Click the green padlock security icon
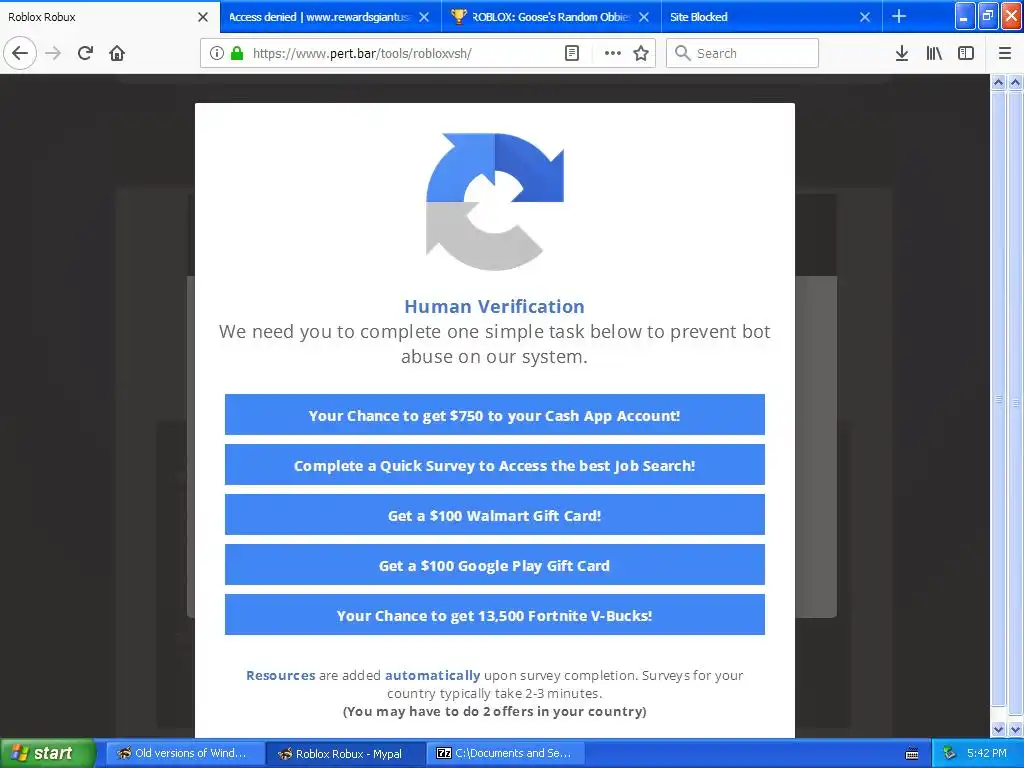 coord(236,54)
